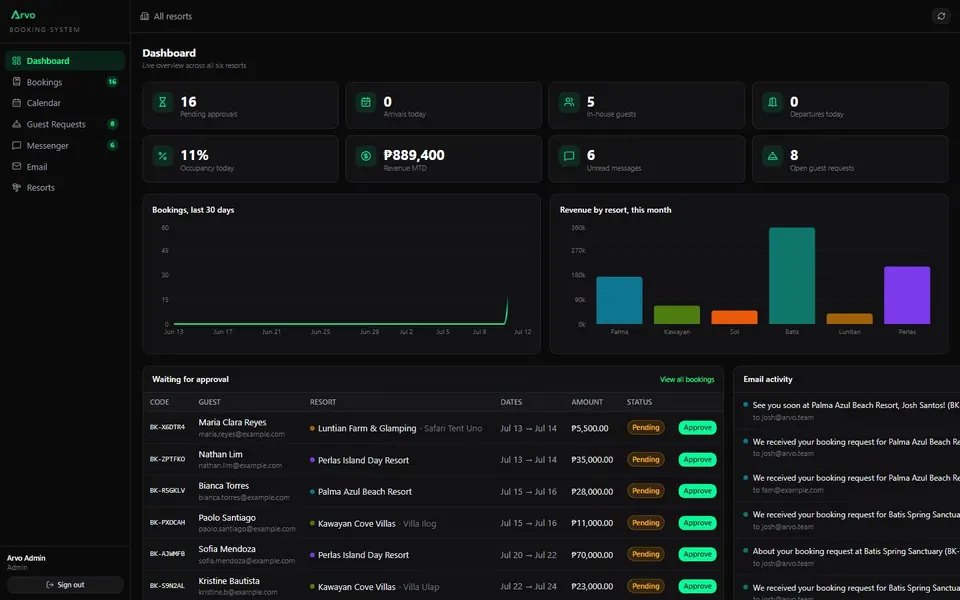Click the Guest Requests bell icon
This screenshot has height=600, width=960.
(x=17, y=124)
